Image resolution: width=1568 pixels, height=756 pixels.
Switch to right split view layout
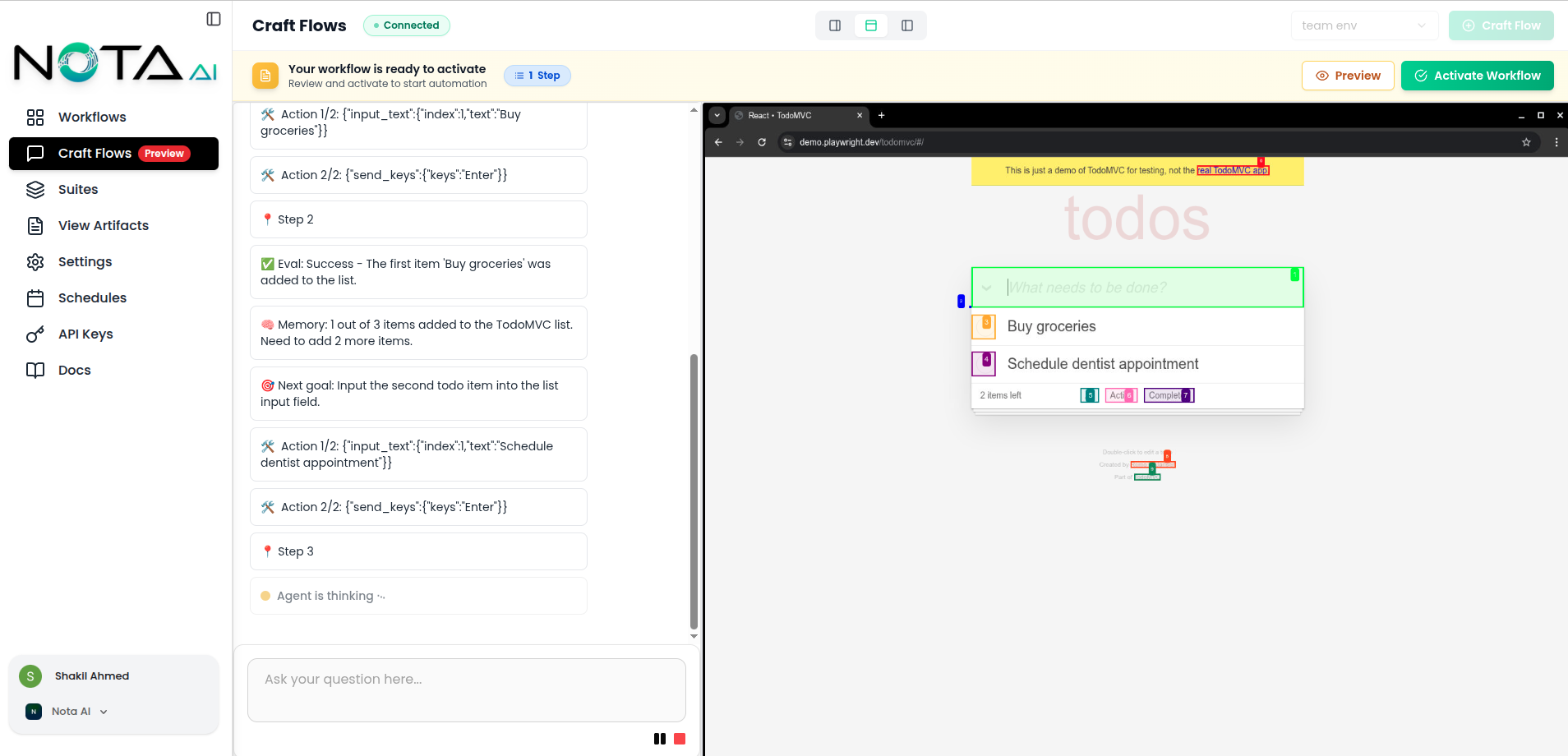907,25
